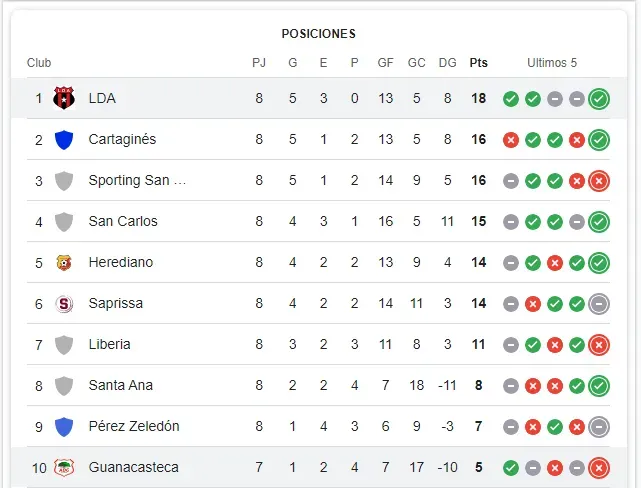Click Liberia's latest loss result icon
This screenshot has height=488, width=641.
599,344
